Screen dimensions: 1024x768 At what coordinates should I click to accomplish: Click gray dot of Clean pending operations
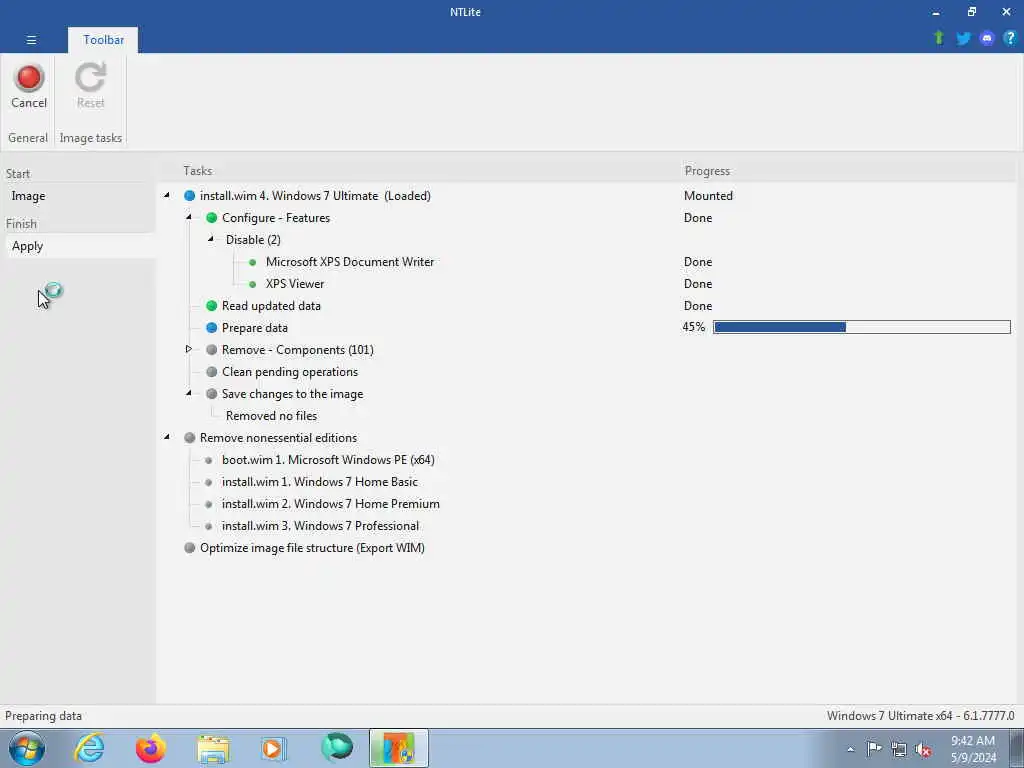point(212,372)
